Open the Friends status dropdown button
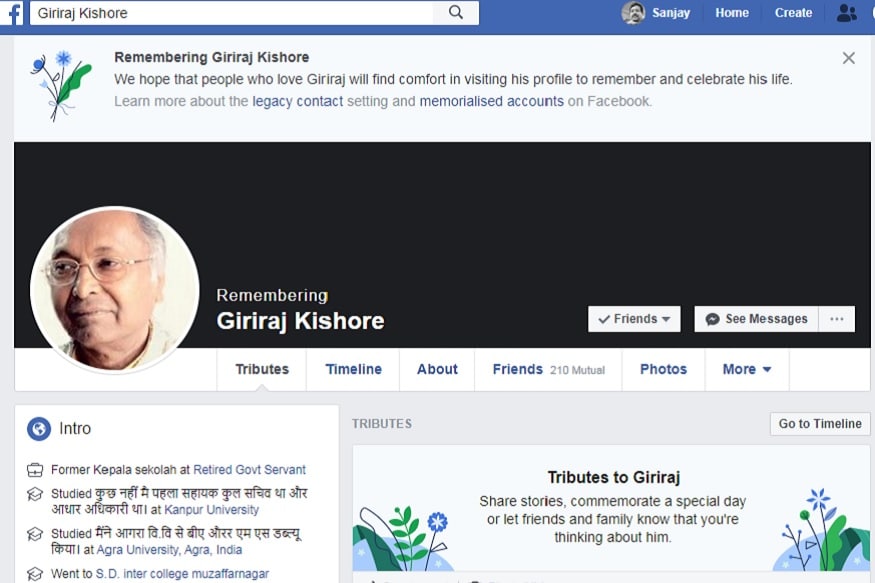875x583 pixels. pos(634,319)
